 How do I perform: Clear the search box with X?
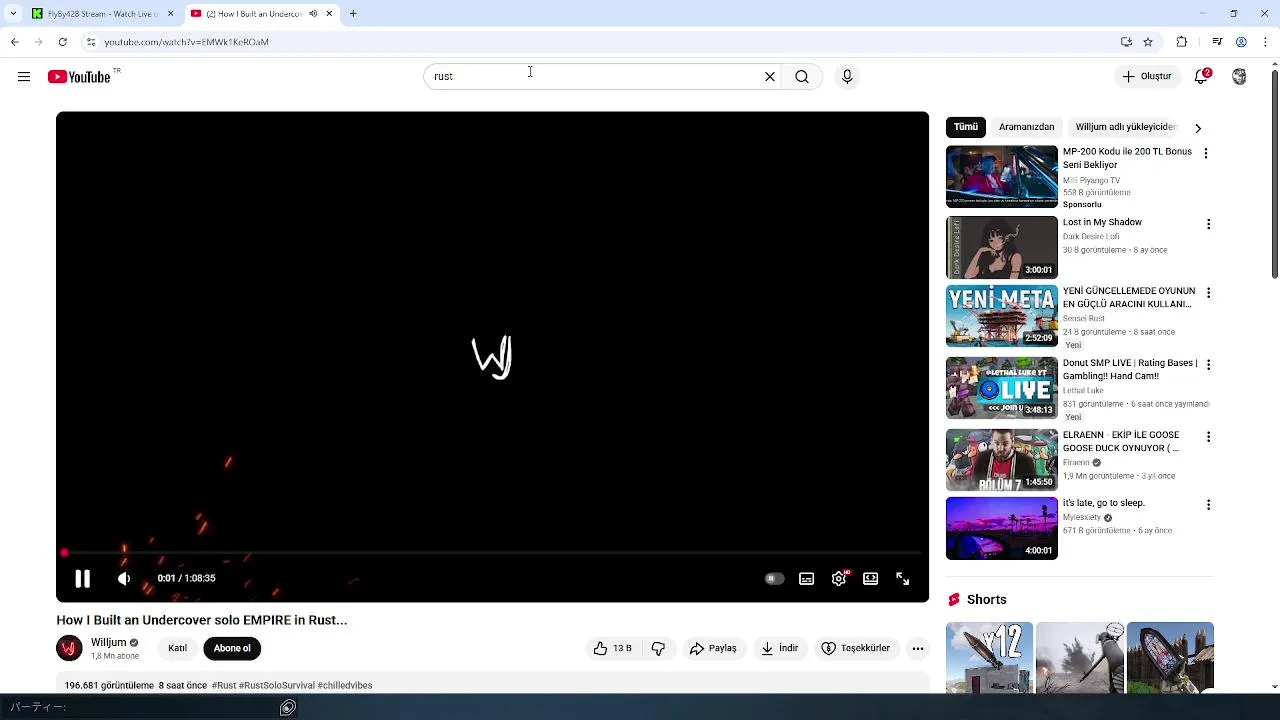pyautogui.click(x=770, y=77)
